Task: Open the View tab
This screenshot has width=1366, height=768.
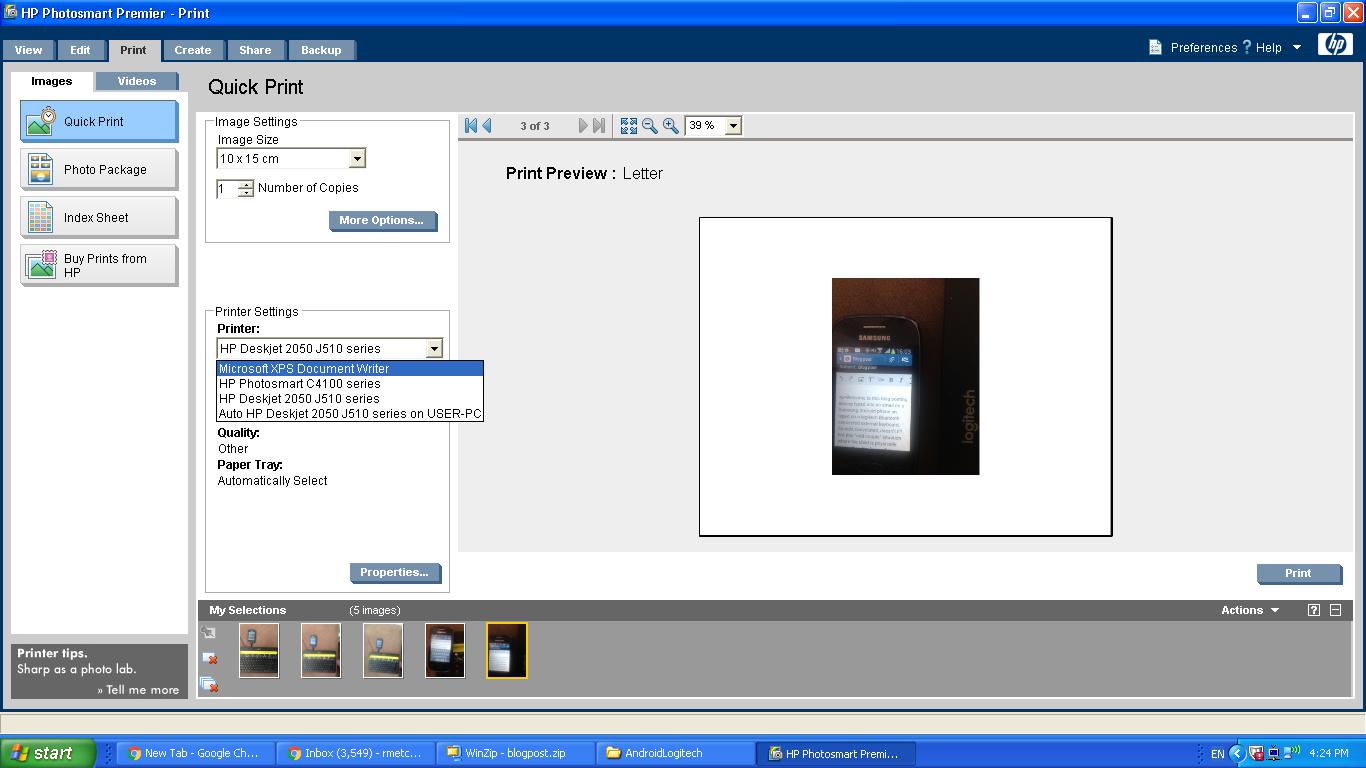Action: tap(28, 50)
